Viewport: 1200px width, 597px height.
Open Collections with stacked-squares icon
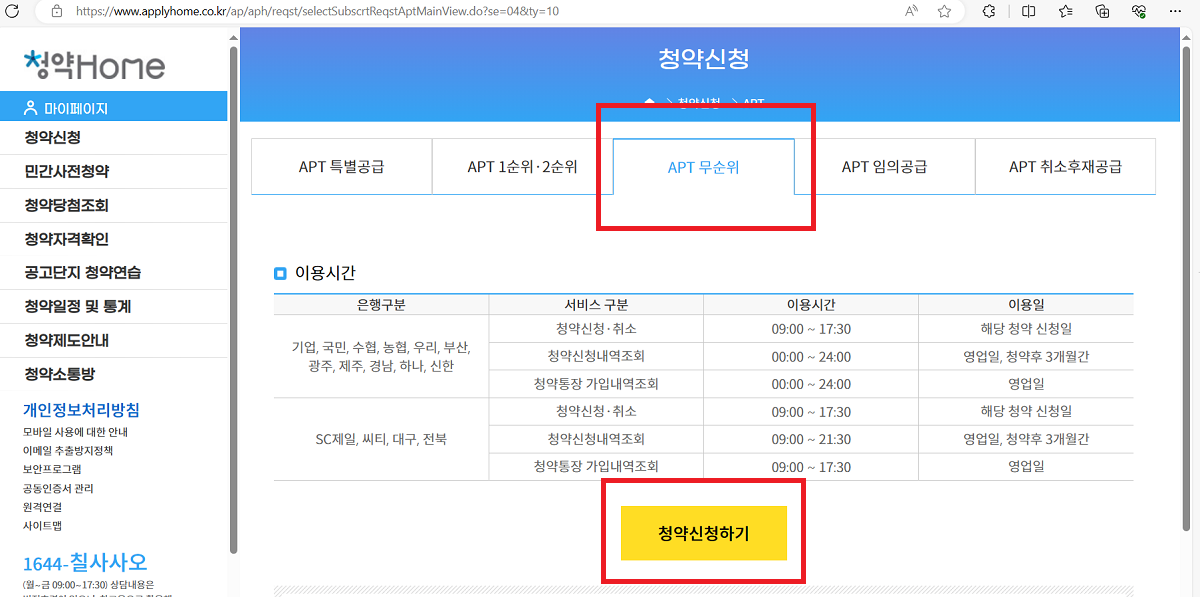(1101, 12)
